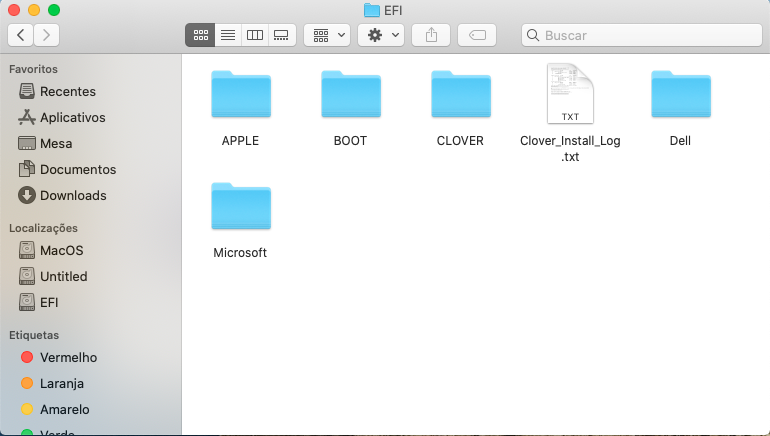
Task: Click the BOOT folder name label
Action: (350, 141)
